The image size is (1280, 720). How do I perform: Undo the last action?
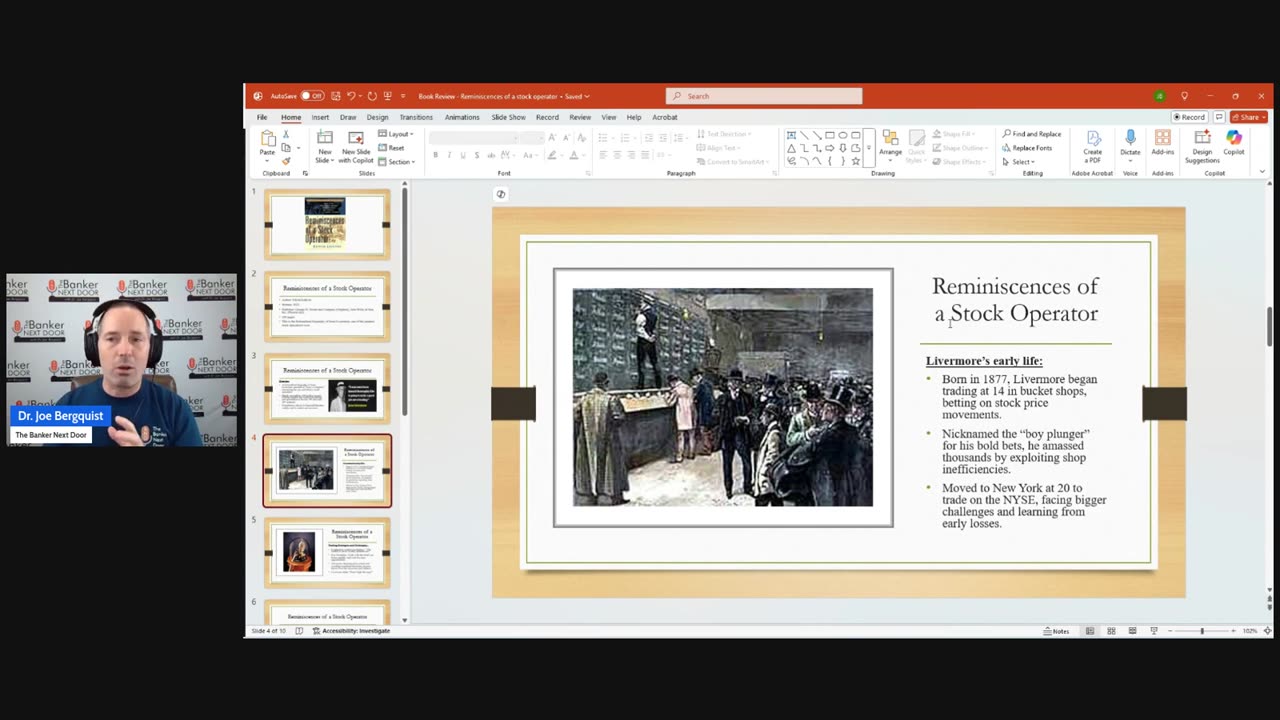[351, 96]
